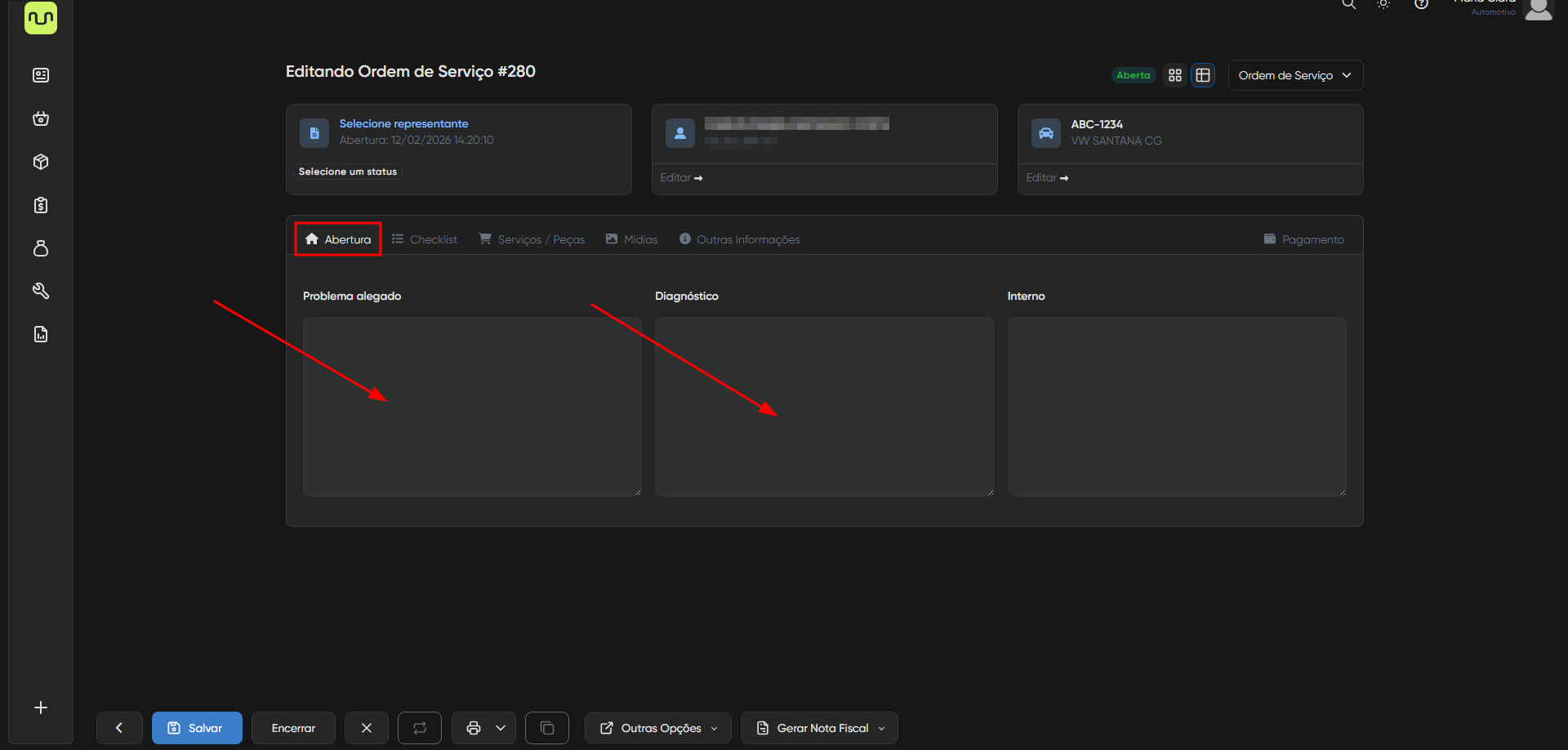Click the duplicate copy icon button
The image size is (1568, 750).
click(x=547, y=728)
